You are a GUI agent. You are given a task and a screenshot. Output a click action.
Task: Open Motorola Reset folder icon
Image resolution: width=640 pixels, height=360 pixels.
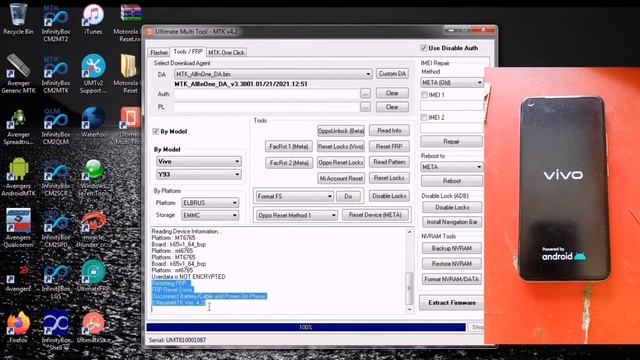[129, 74]
